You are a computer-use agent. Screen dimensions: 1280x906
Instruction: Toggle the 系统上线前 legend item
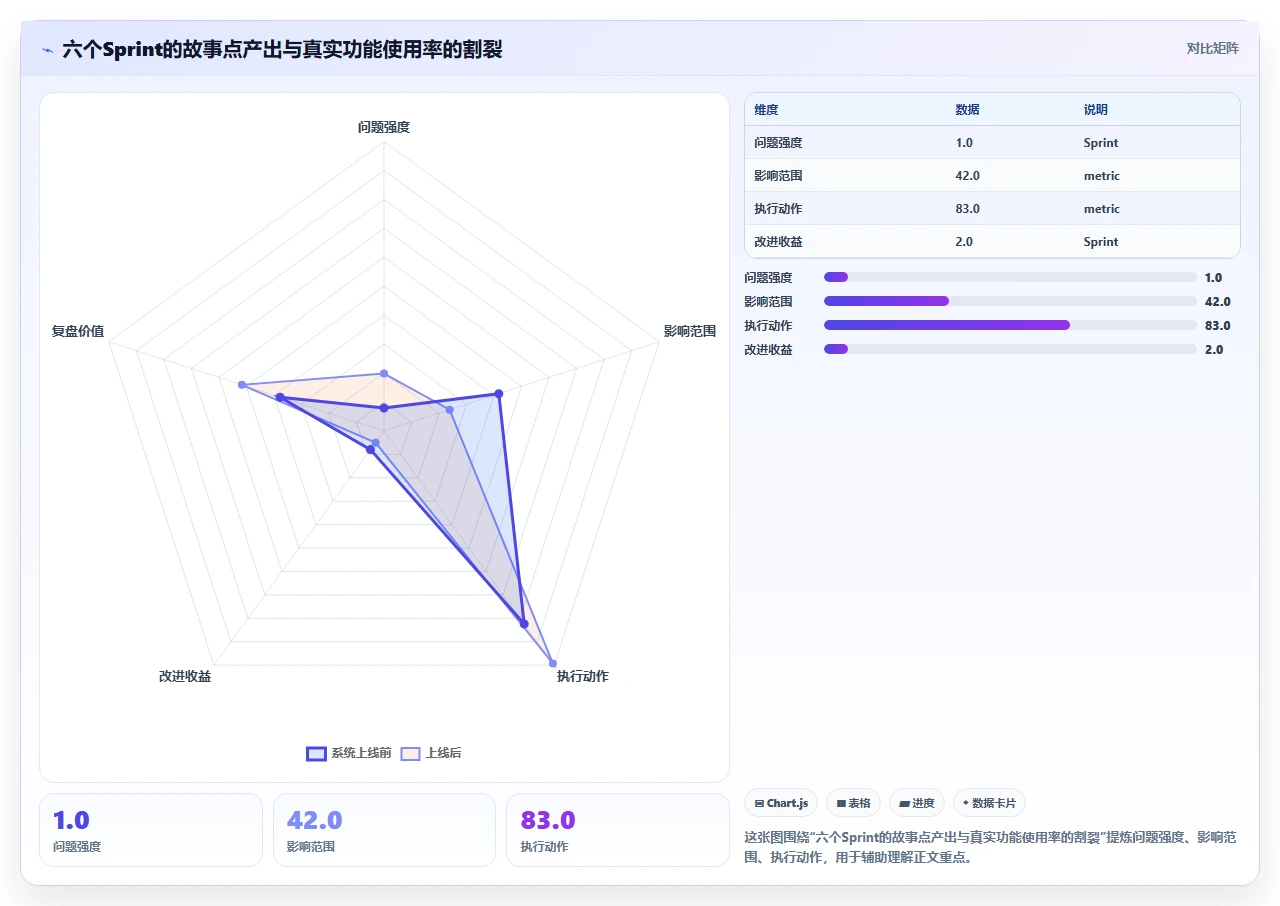pyautogui.click(x=349, y=753)
